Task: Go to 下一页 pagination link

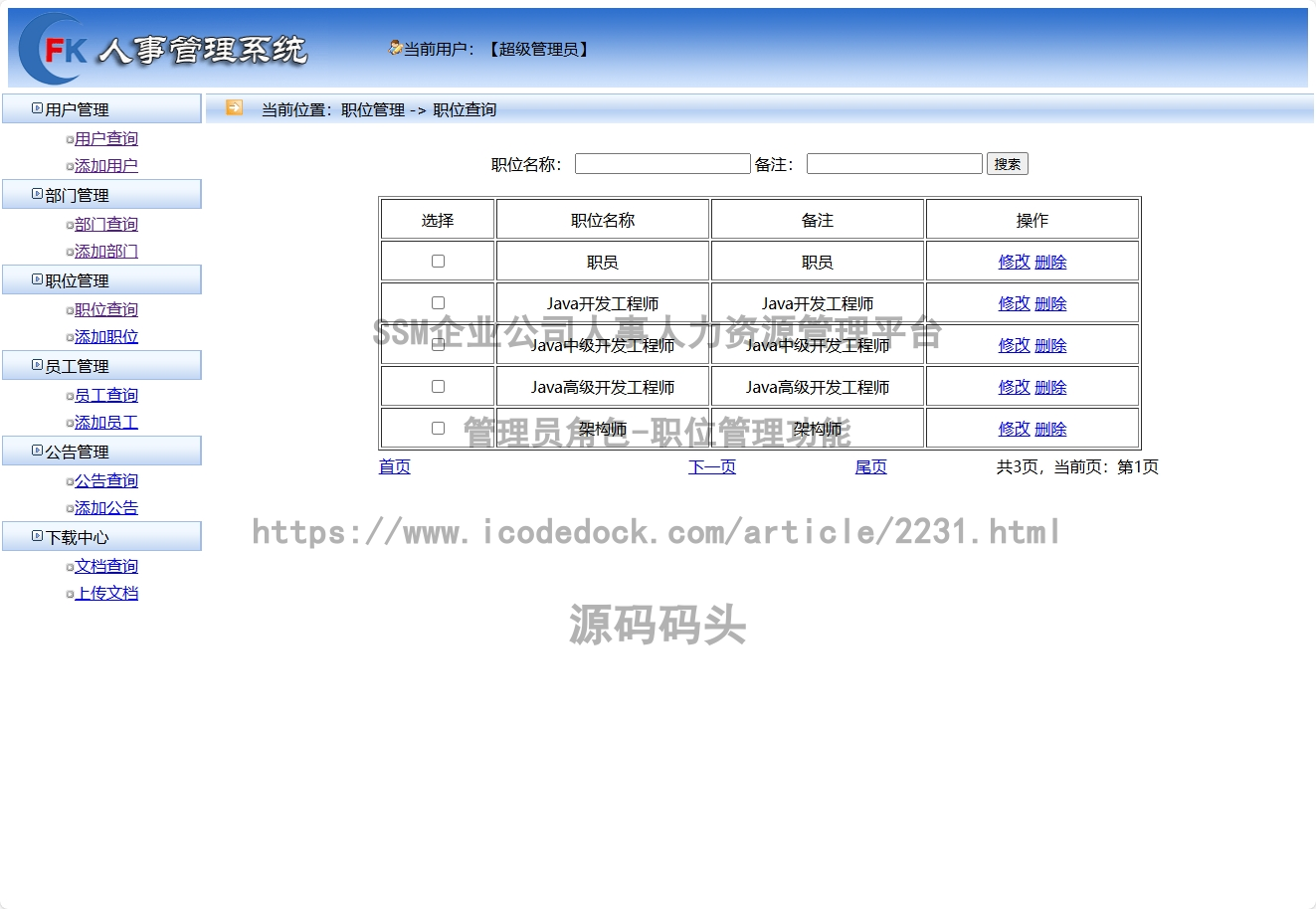Action: click(712, 466)
